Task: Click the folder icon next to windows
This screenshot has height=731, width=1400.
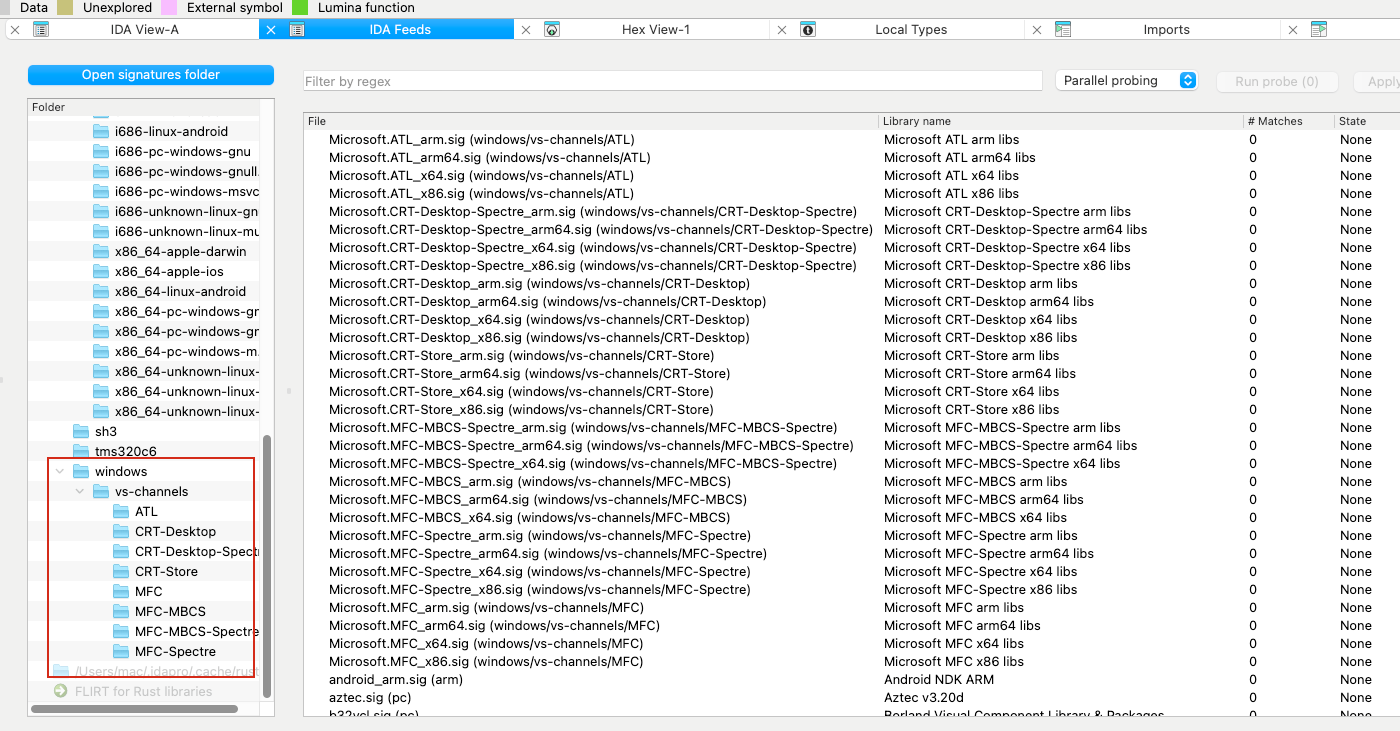Action: [x=81, y=471]
